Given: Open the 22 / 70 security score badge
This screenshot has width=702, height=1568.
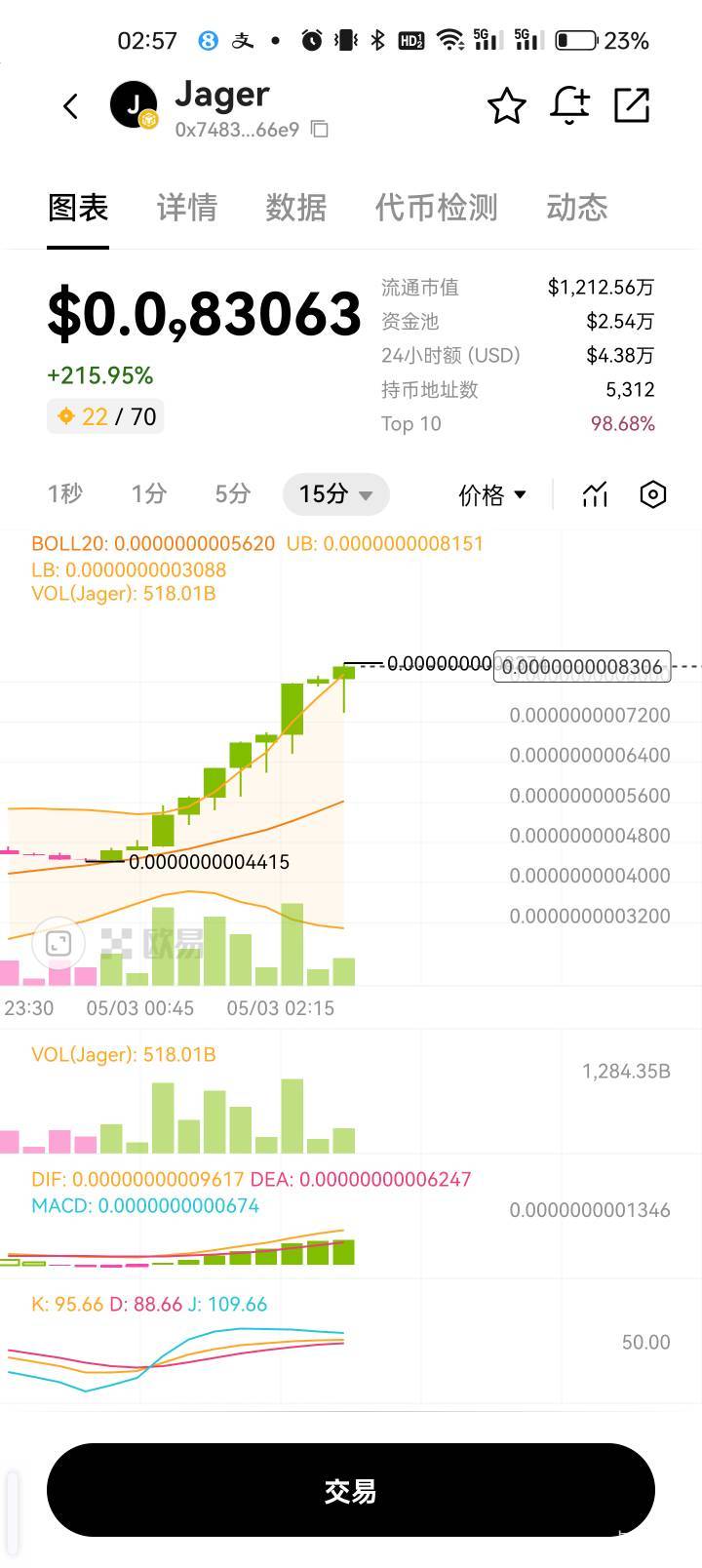Looking at the screenshot, I should (x=105, y=416).
